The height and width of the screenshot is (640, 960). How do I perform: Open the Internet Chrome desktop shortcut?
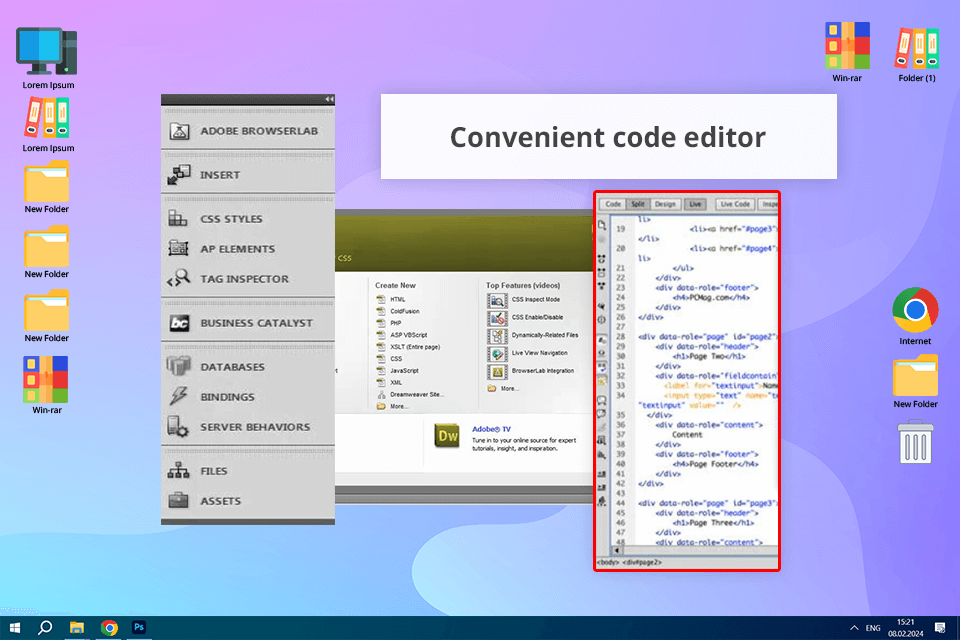click(x=915, y=316)
